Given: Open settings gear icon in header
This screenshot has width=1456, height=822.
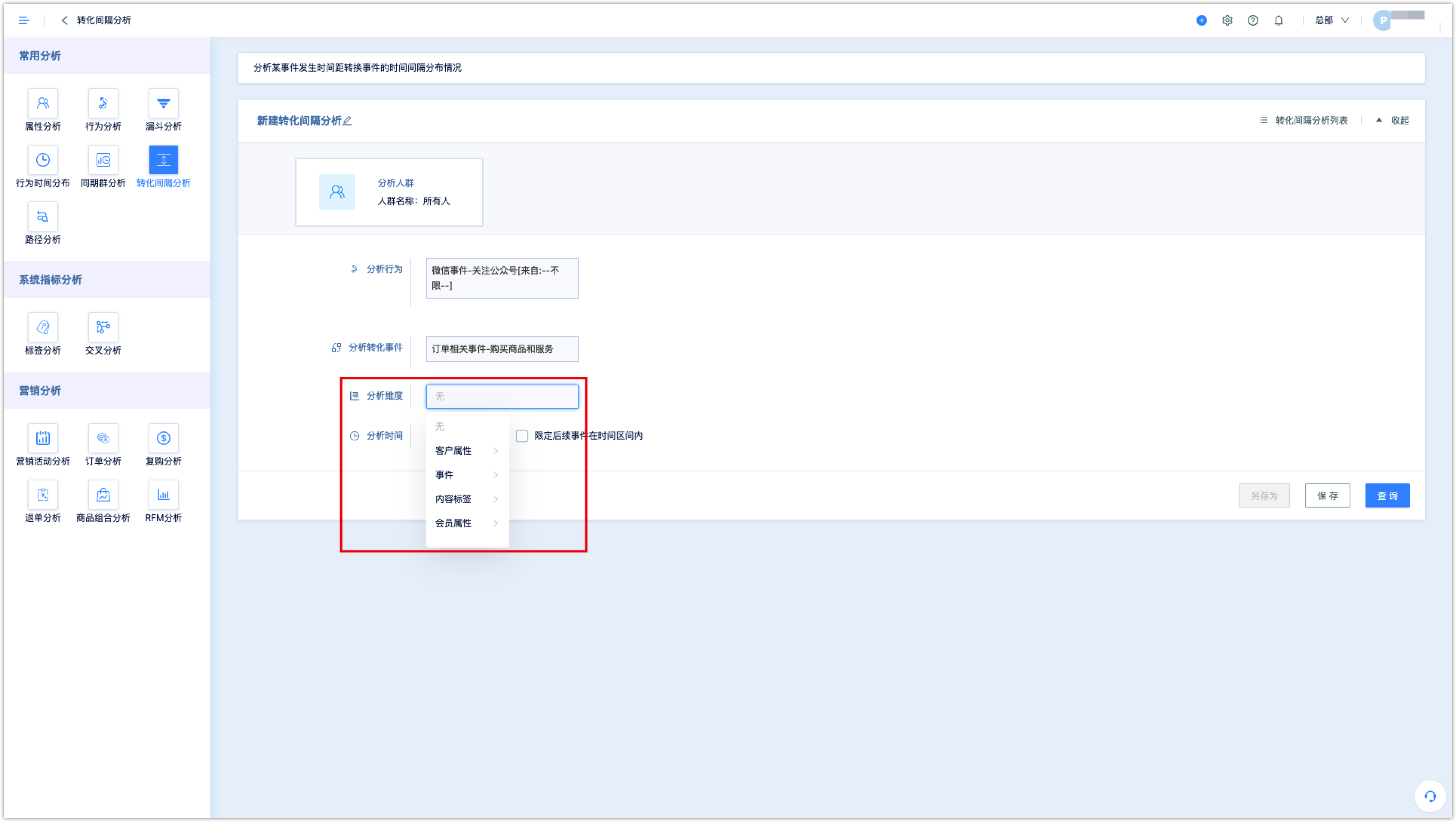Looking at the screenshot, I should coord(1227,20).
